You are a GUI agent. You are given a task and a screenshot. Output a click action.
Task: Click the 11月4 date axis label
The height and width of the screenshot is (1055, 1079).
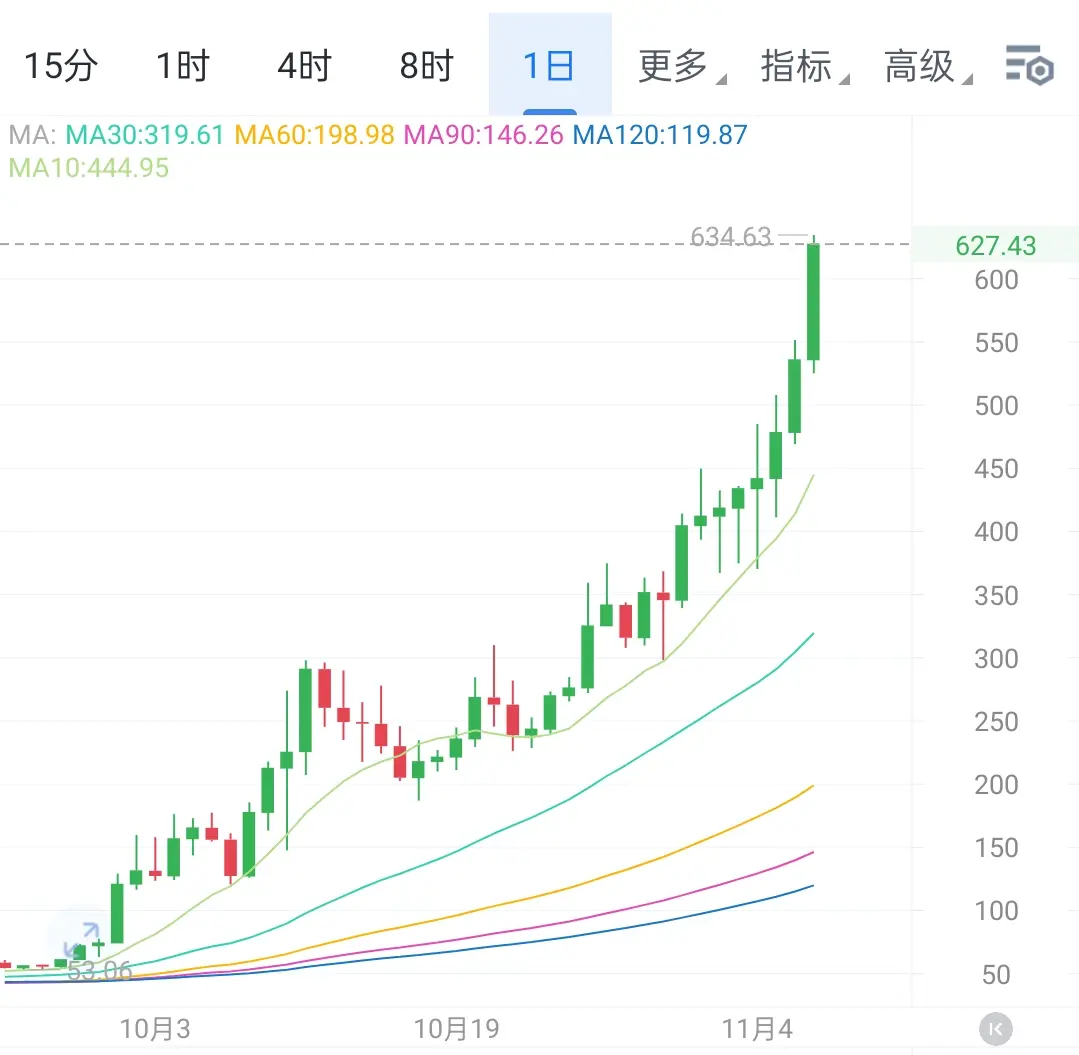757,1029
